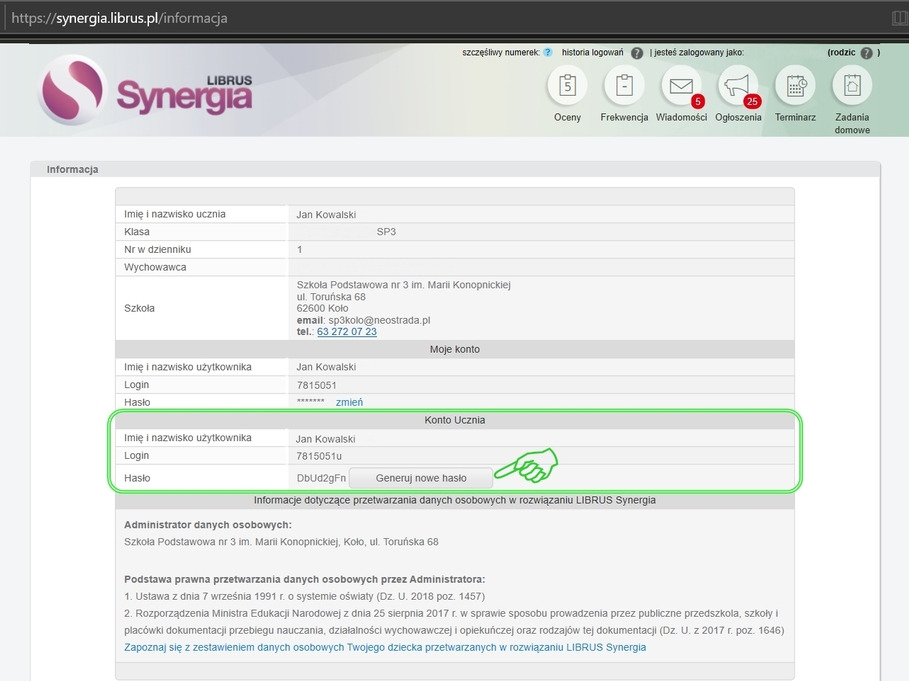Click the Moje konto login 7815051

(317, 385)
